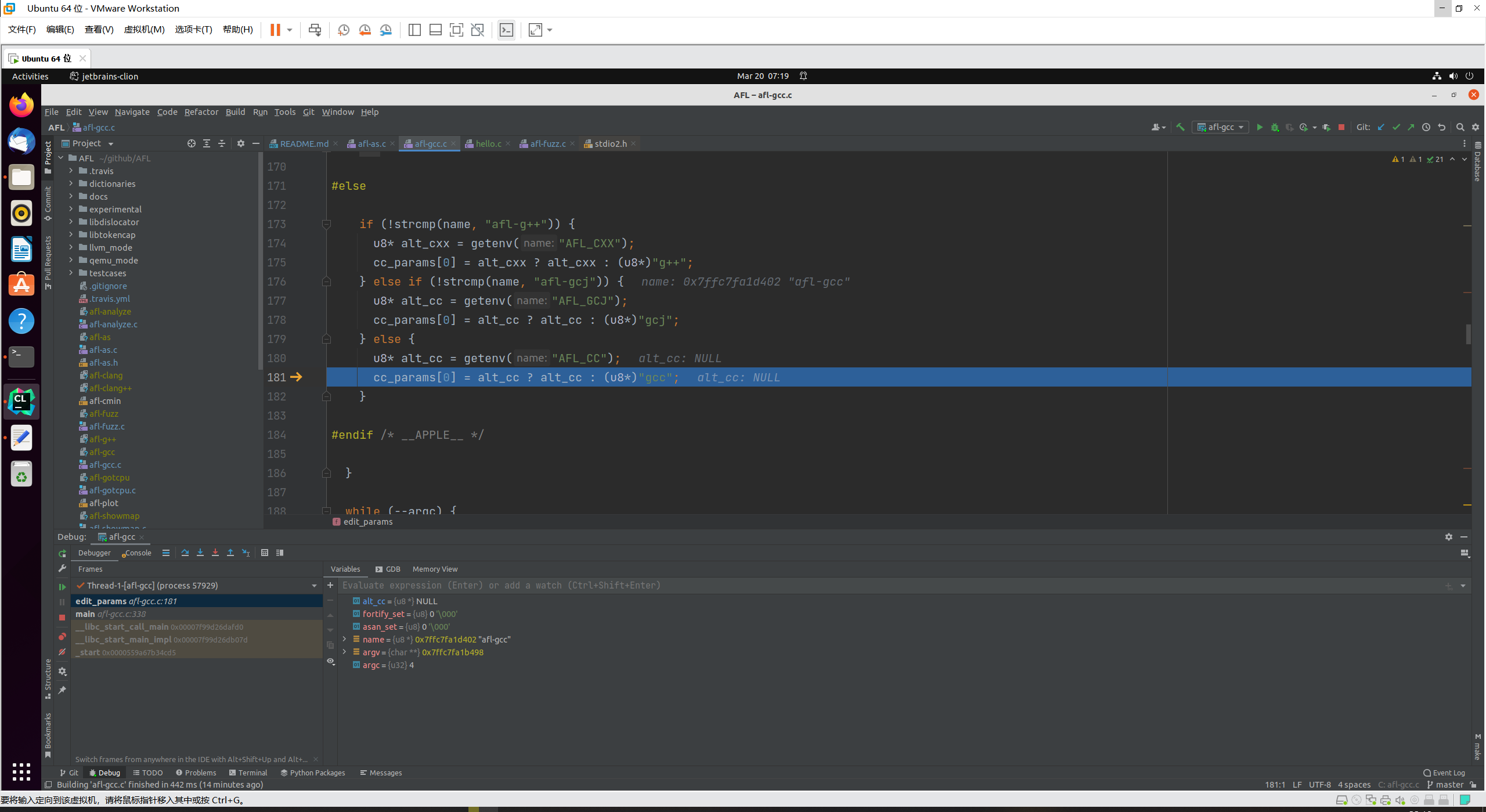1486x812 pixels.
Task: Open Activities overview in top bar
Action: tap(30, 76)
